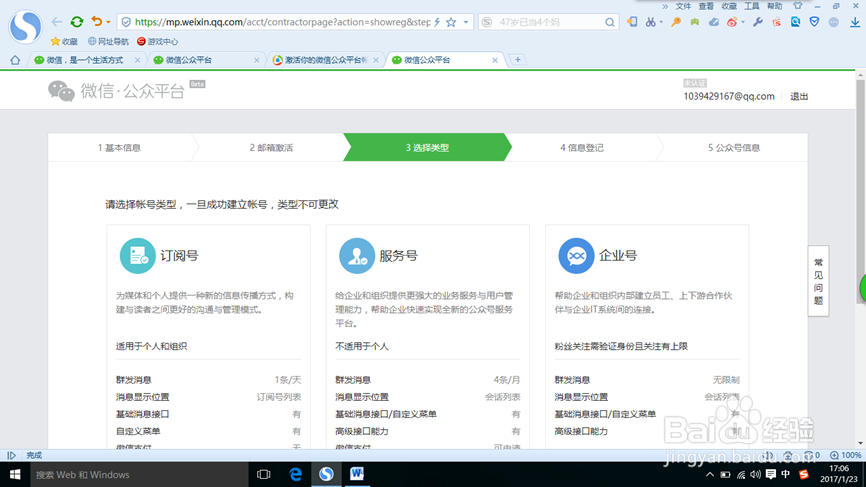This screenshot has height=487, width=866.
Task: Click the 退出 logout link
Action: tap(799, 97)
